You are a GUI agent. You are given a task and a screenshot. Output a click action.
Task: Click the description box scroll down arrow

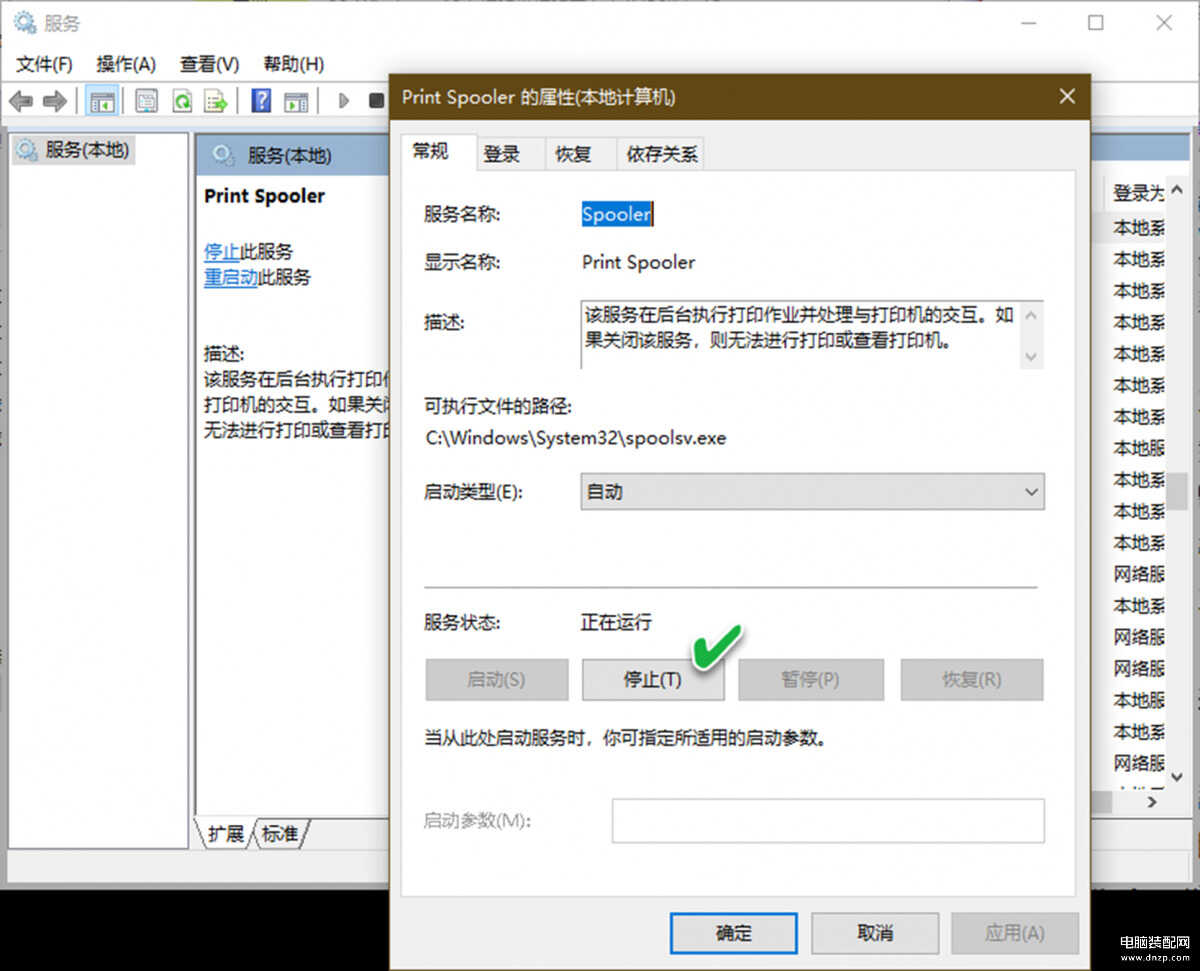(1032, 356)
